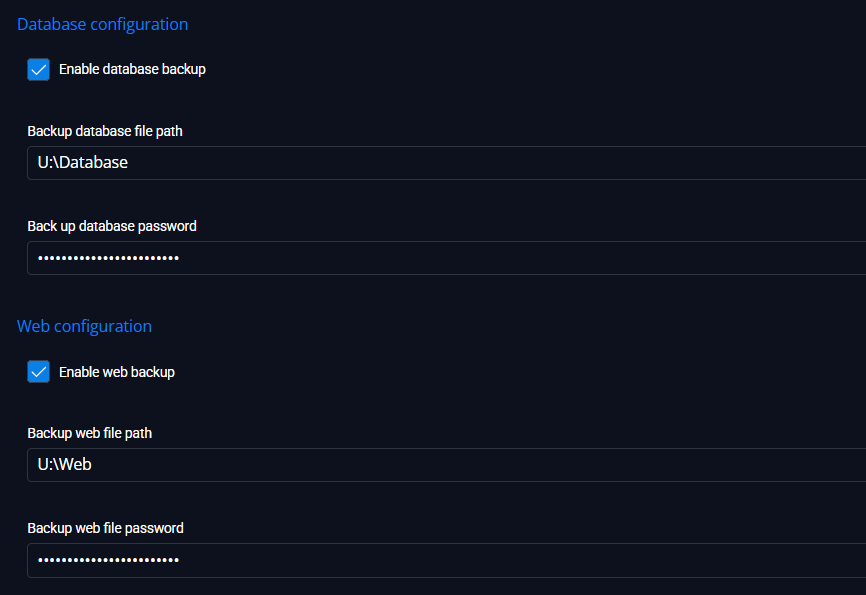Click the Database configuration heading
The width and height of the screenshot is (866, 595).
click(102, 24)
